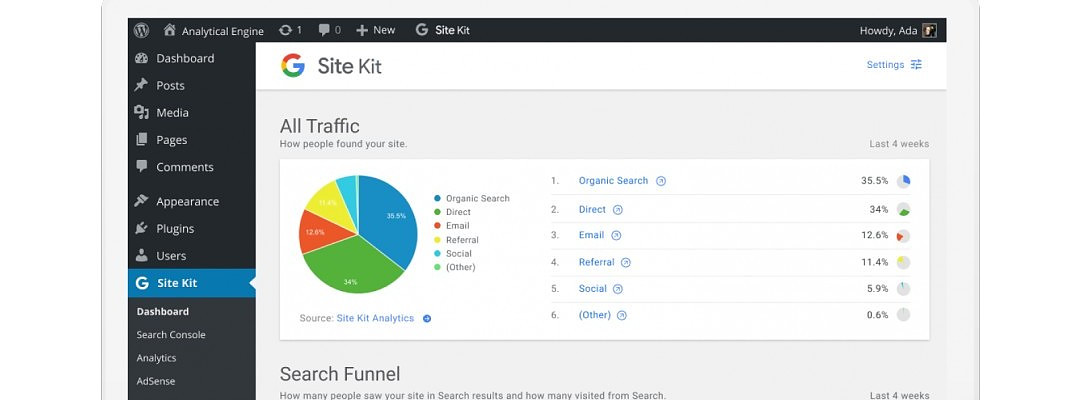The image size is (1090, 400).
Task: Open the Howdy, Ada account menu
Action: pos(888,31)
